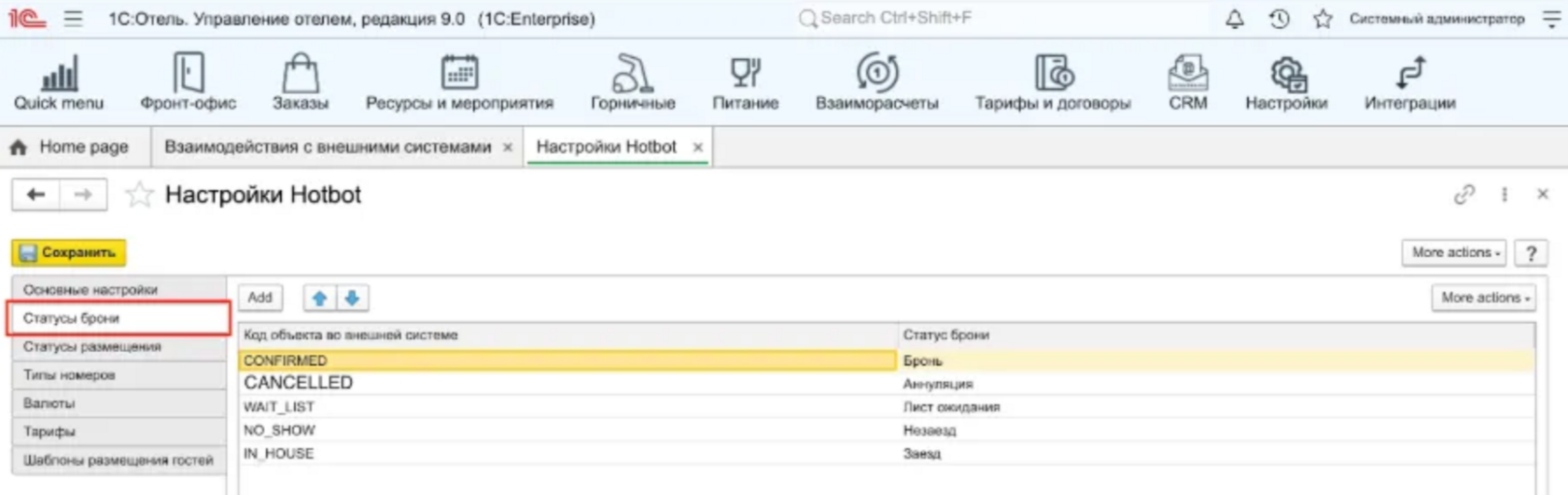Click the 1C logo icon
Image resolution: width=1568 pixels, height=495 pixels.
[x=26, y=19]
